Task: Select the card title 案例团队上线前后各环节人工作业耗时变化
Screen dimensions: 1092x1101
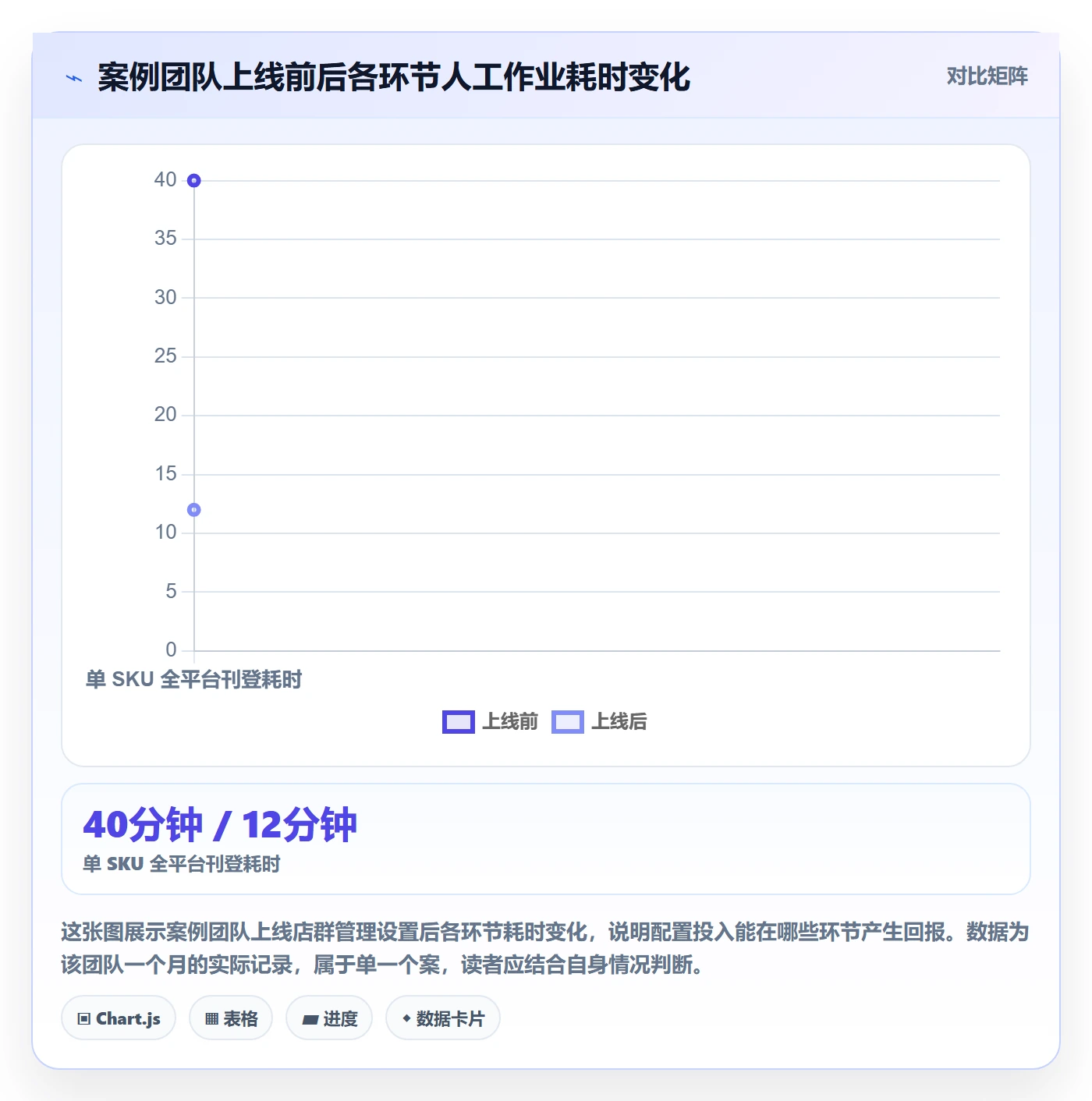Action: [x=394, y=77]
